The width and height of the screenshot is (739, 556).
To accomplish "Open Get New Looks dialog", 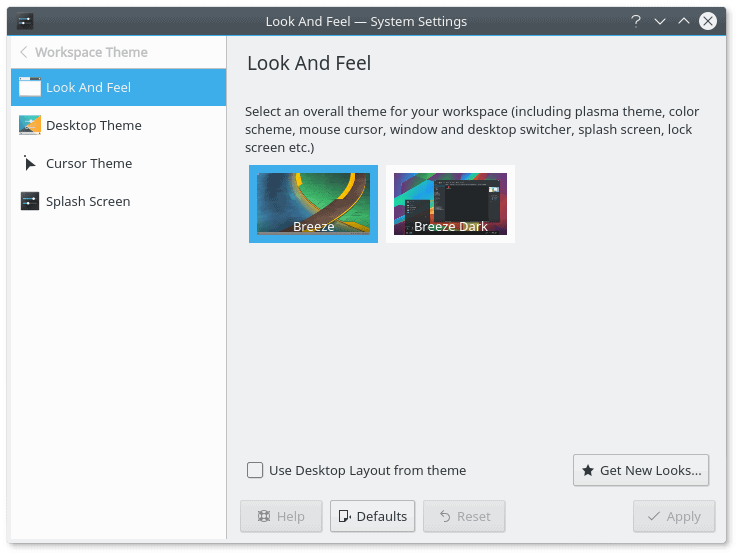I will 641,470.
